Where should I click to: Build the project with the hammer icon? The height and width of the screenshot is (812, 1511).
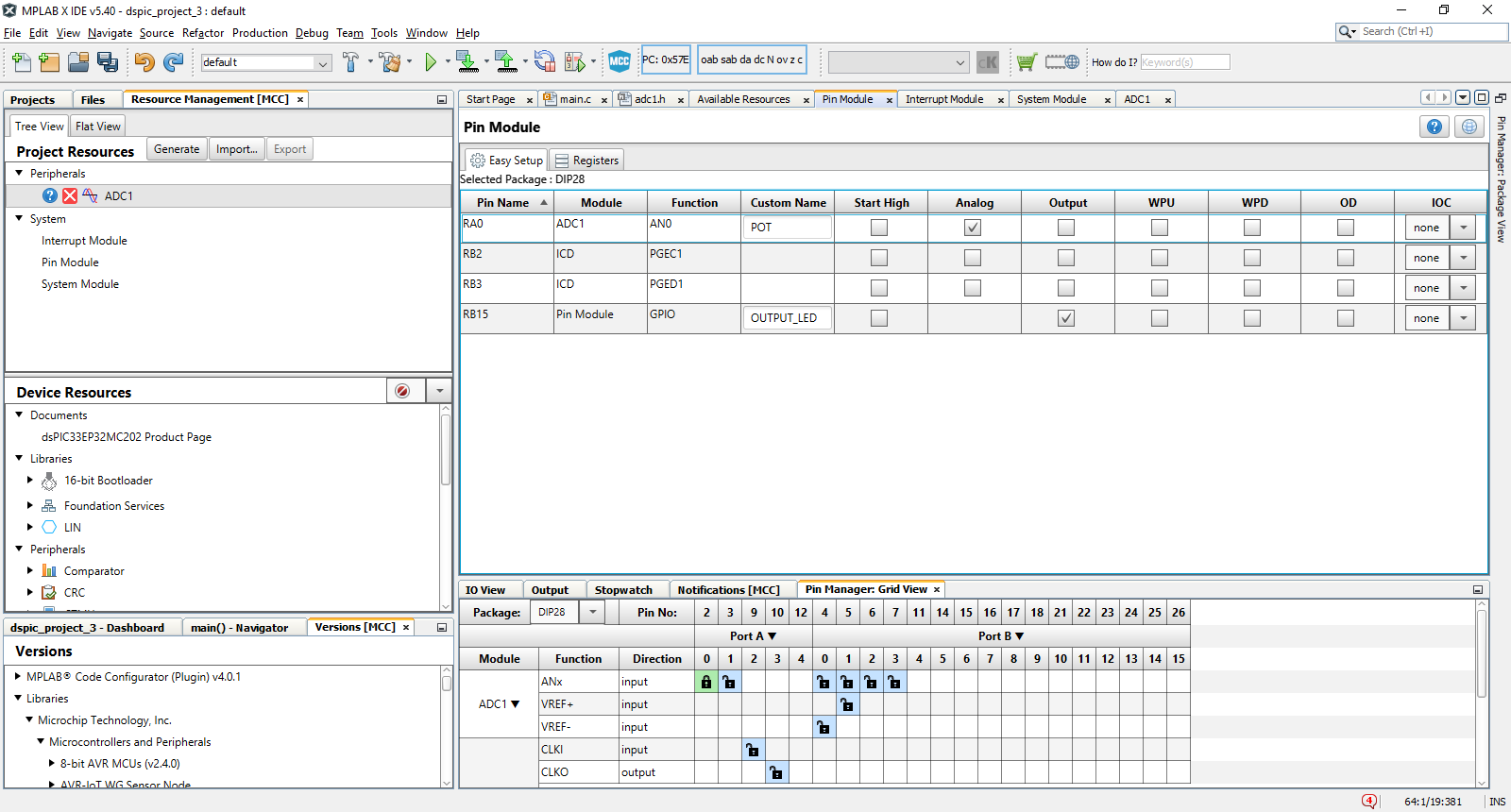click(350, 62)
